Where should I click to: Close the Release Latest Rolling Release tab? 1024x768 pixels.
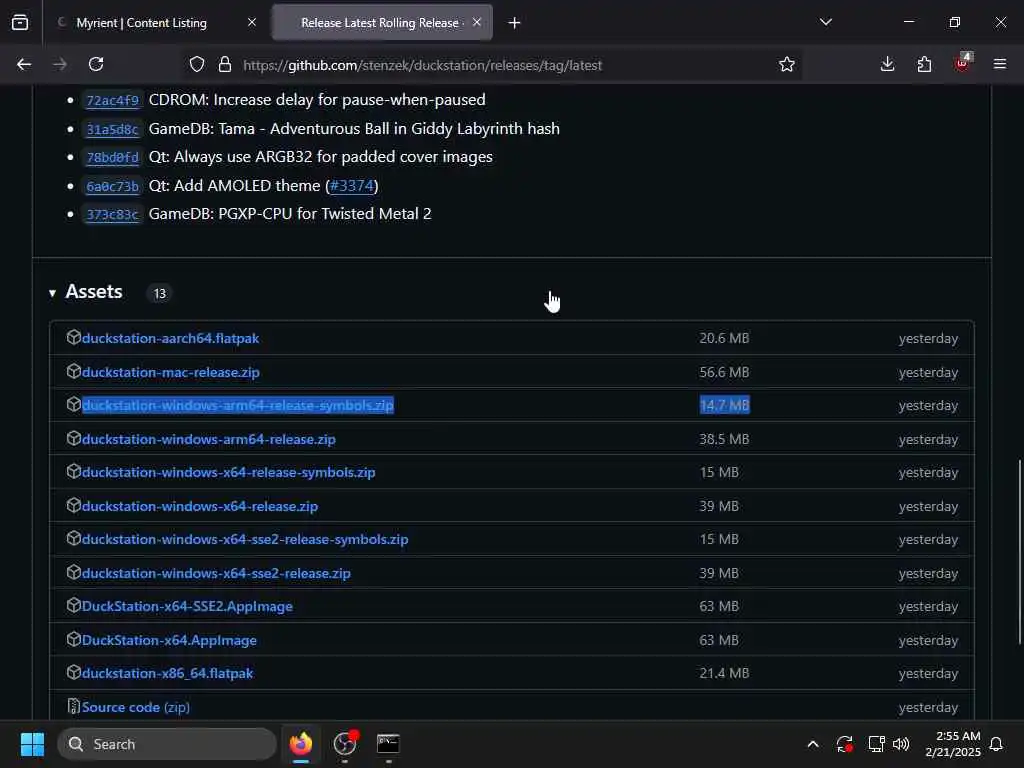pyautogui.click(x=477, y=22)
